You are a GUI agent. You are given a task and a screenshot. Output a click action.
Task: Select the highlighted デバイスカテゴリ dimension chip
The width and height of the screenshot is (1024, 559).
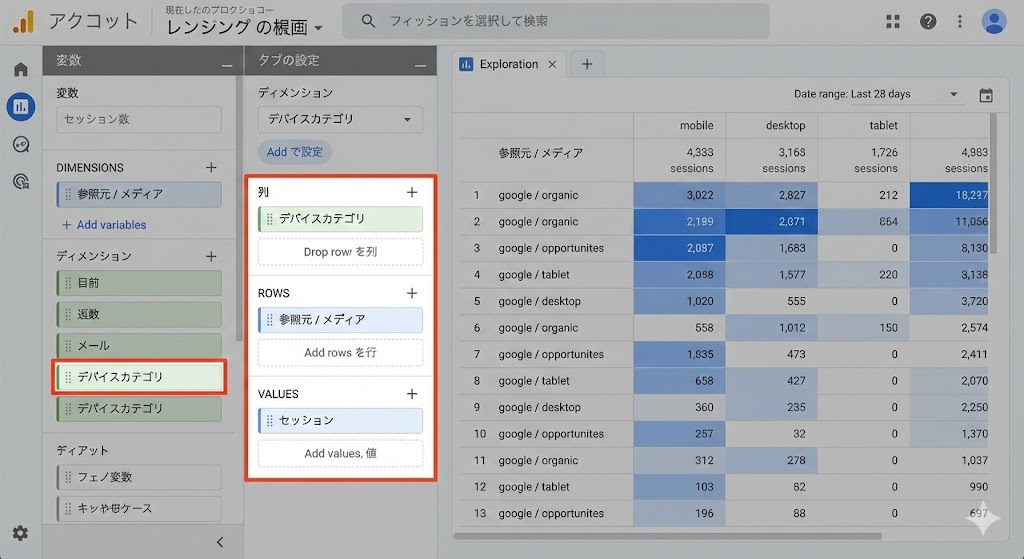coord(139,377)
